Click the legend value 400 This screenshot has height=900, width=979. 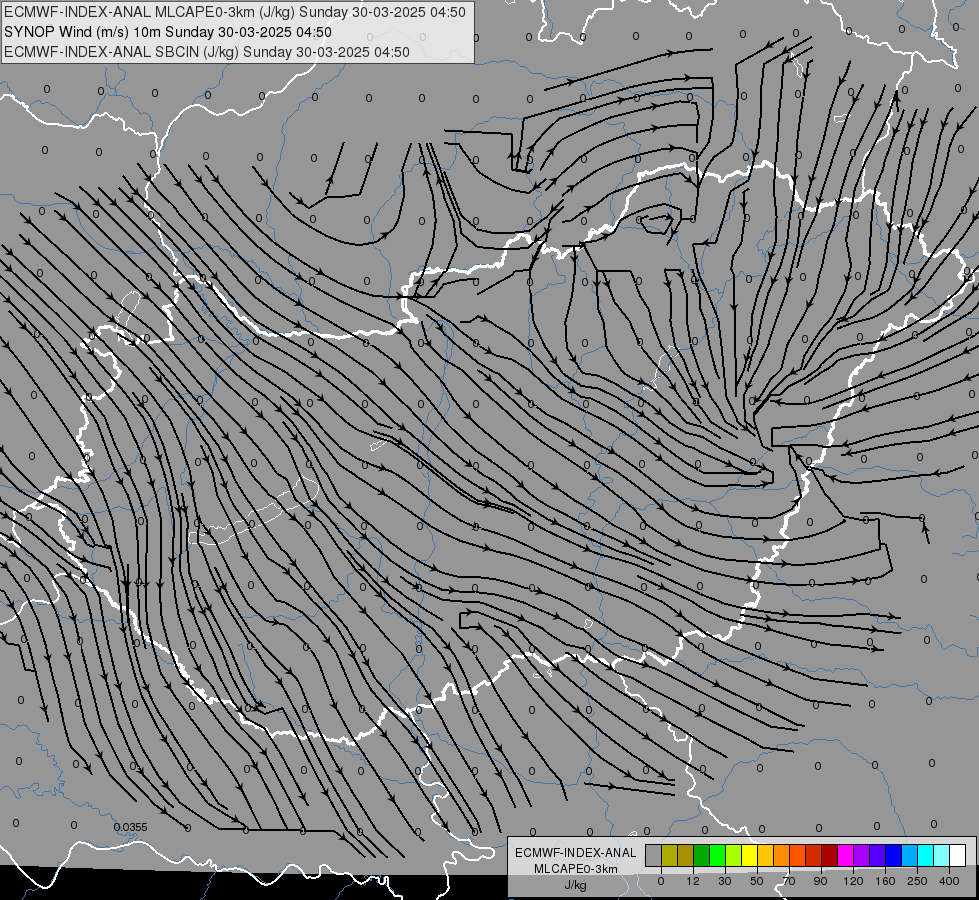point(949,881)
